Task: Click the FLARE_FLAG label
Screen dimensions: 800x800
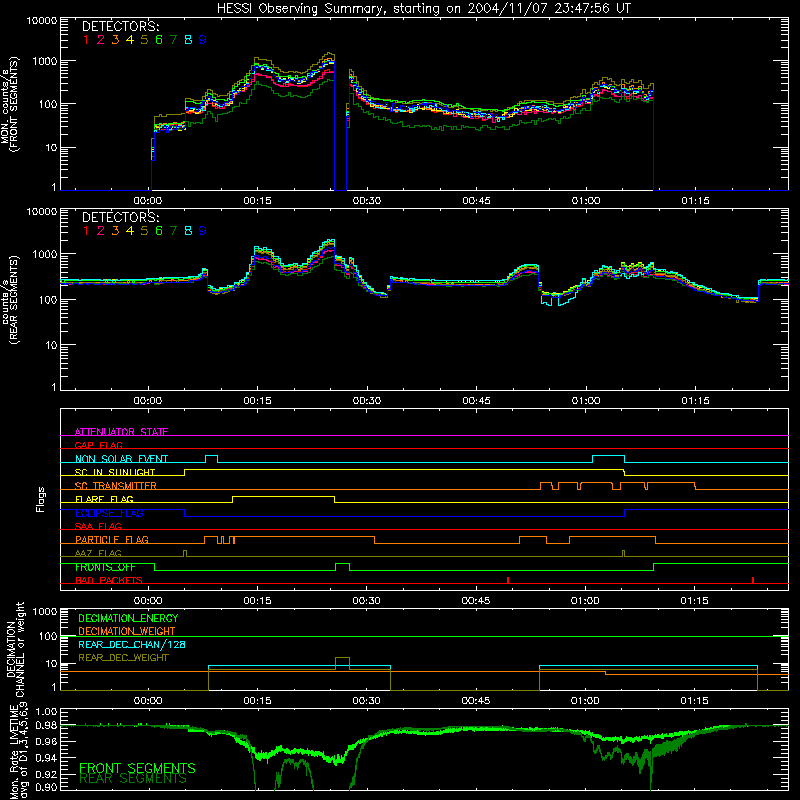Action: (x=104, y=499)
